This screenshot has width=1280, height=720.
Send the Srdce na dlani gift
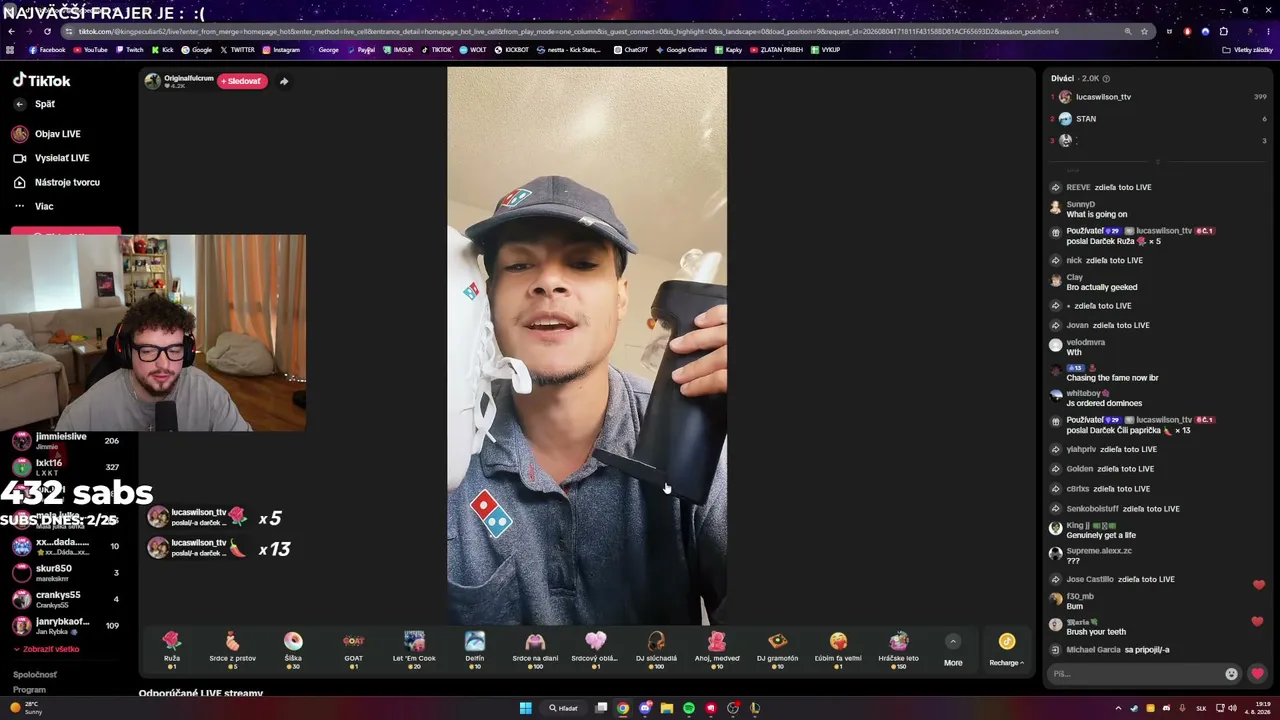coord(535,649)
